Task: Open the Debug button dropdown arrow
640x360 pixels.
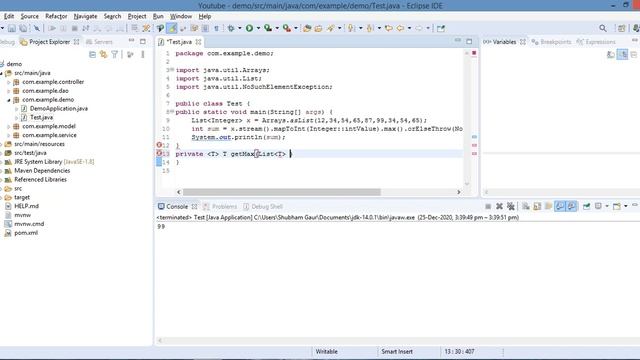Action: pos(240,28)
